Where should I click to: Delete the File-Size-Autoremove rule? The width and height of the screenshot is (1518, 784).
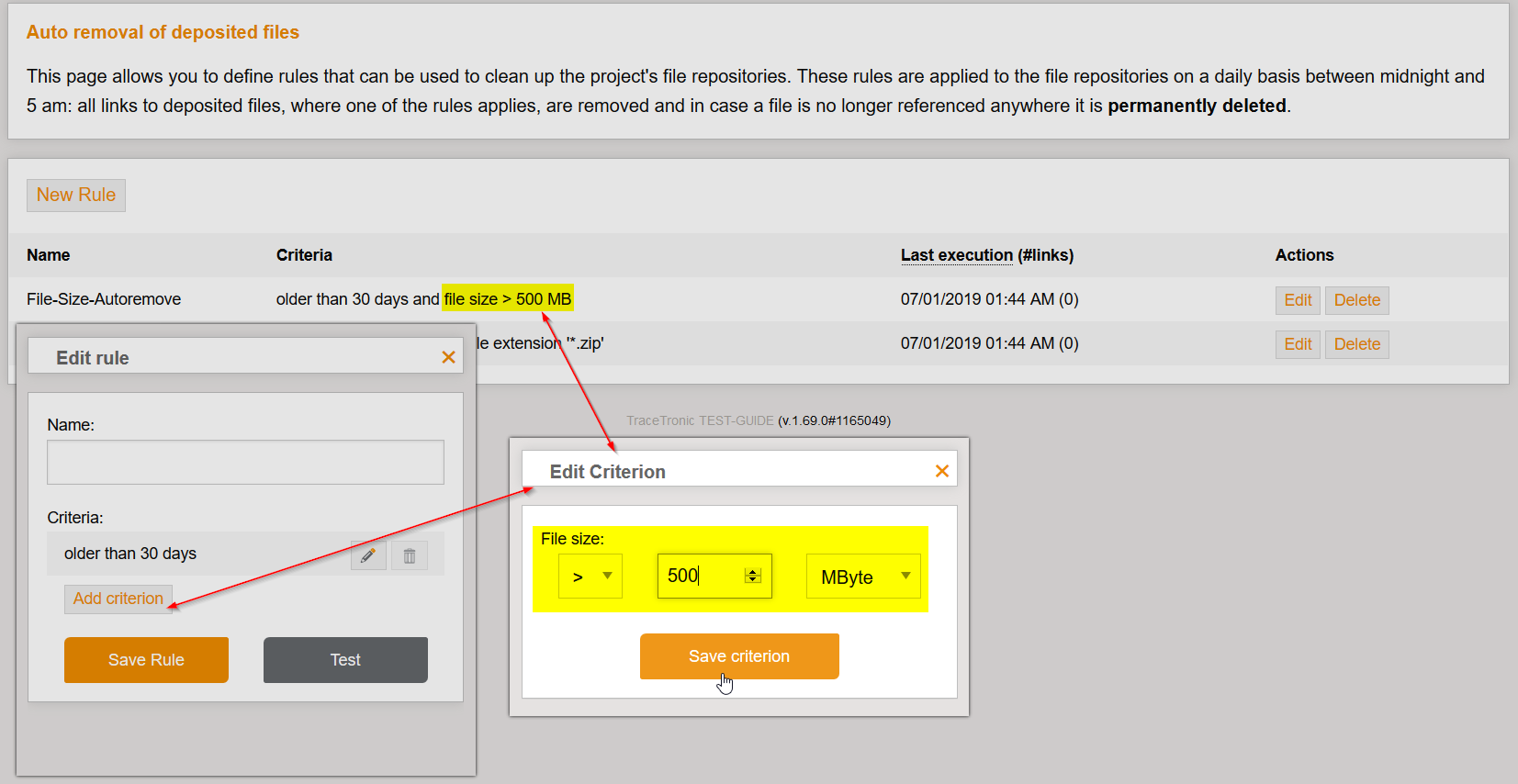click(x=1356, y=300)
